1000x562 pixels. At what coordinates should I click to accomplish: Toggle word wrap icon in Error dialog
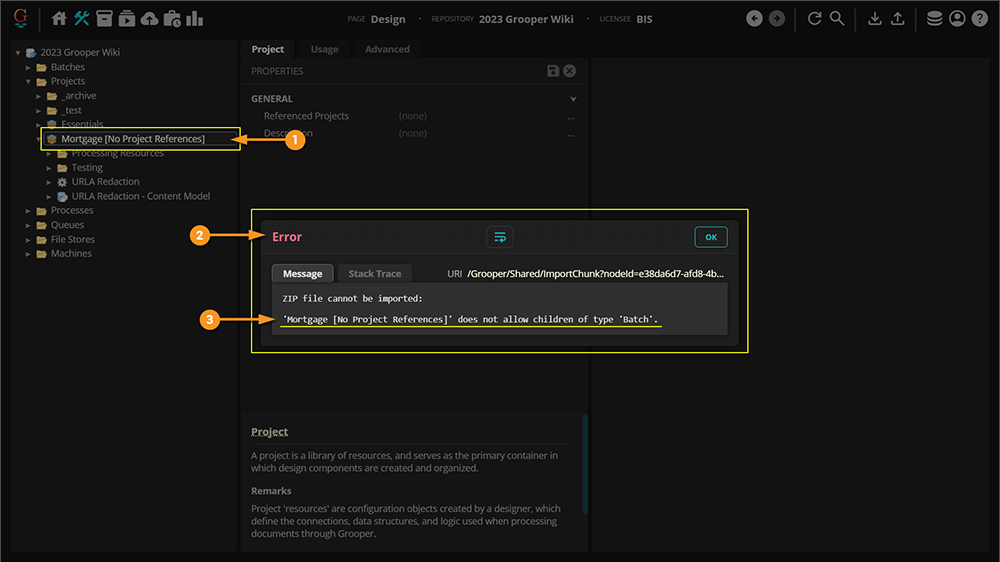pyautogui.click(x=500, y=237)
